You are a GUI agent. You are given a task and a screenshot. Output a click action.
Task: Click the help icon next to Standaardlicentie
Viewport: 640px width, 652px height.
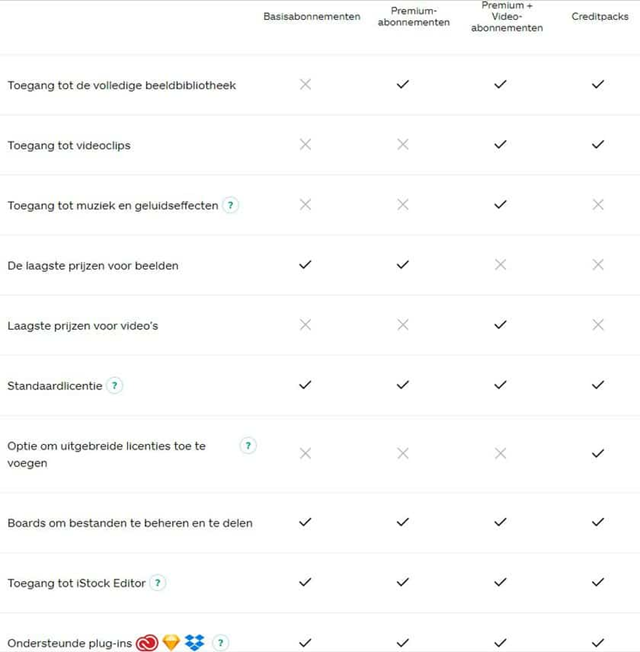(115, 386)
